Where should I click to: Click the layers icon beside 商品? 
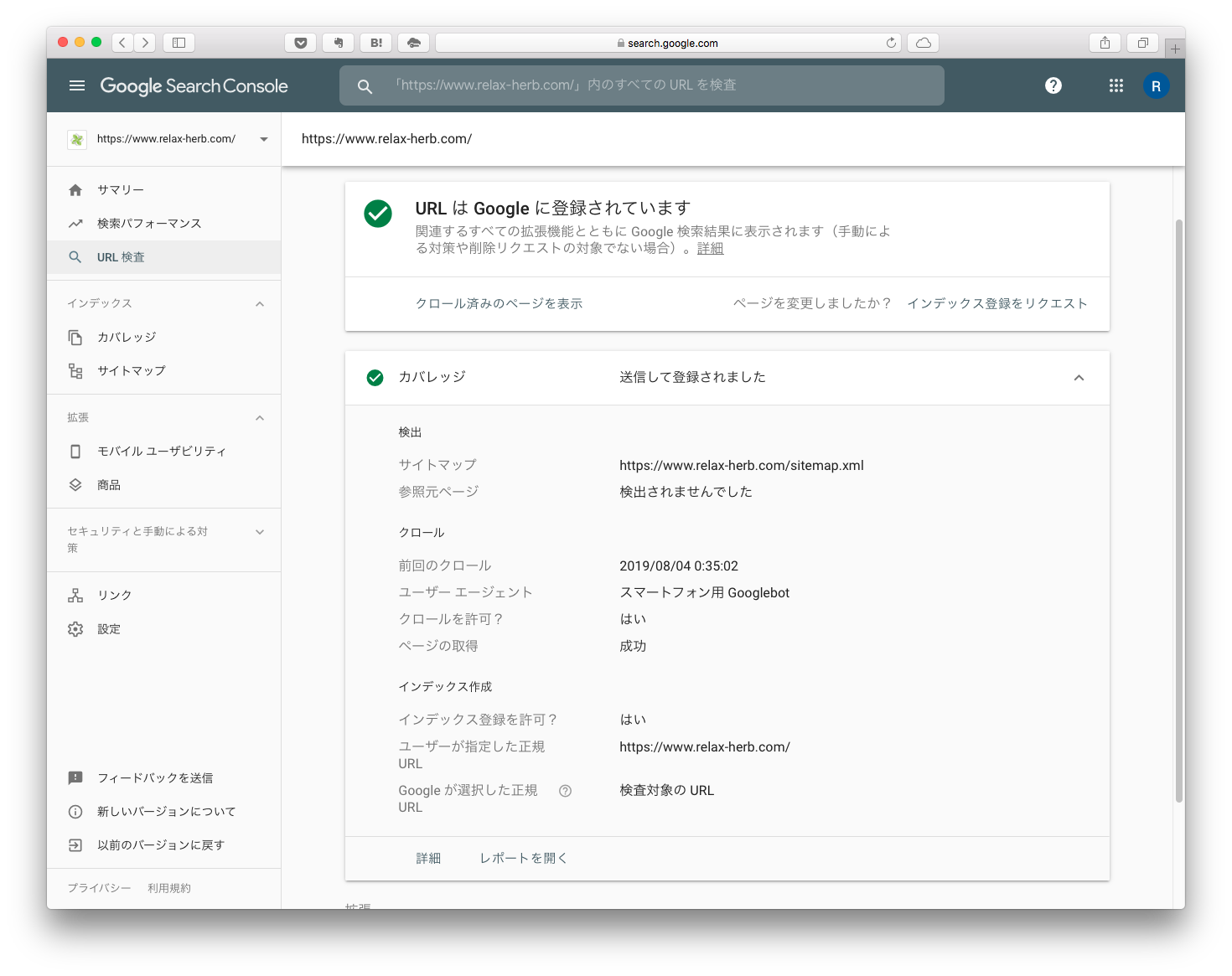(x=75, y=485)
